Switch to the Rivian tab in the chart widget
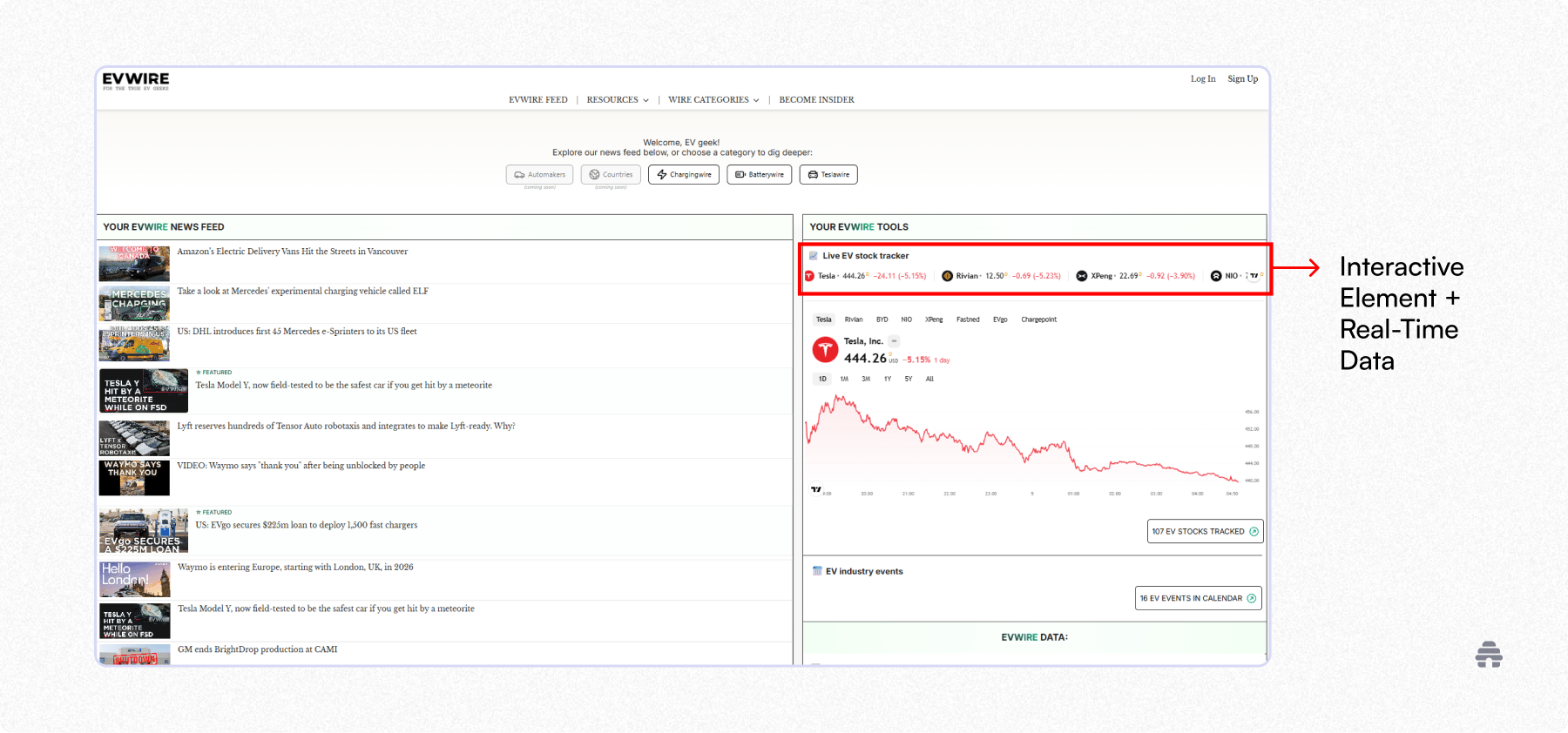The image size is (1568, 733). pos(854,319)
